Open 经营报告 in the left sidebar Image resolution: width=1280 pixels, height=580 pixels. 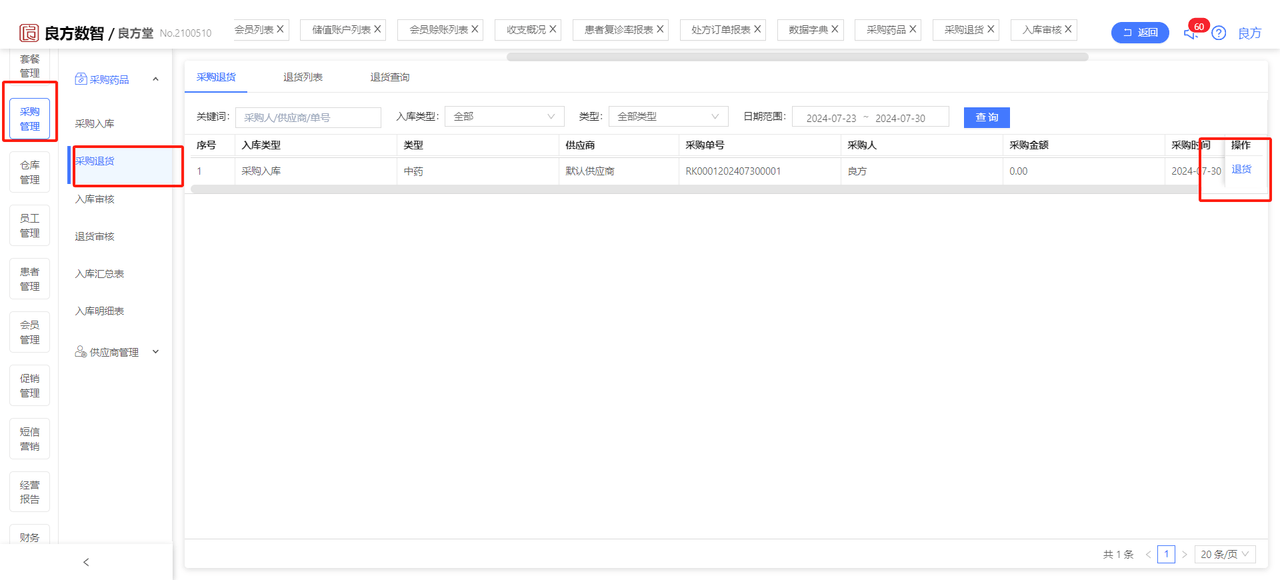(x=30, y=492)
